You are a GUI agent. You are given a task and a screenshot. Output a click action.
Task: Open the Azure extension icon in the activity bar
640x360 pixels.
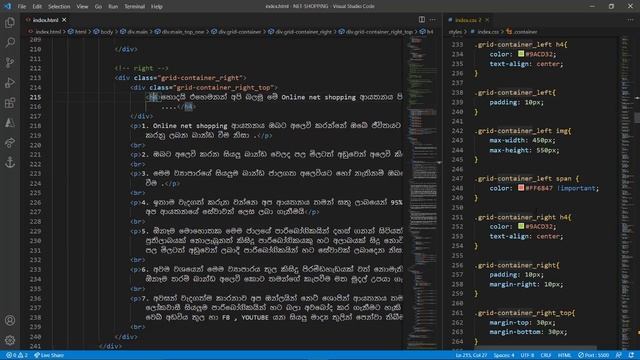tap(10, 122)
